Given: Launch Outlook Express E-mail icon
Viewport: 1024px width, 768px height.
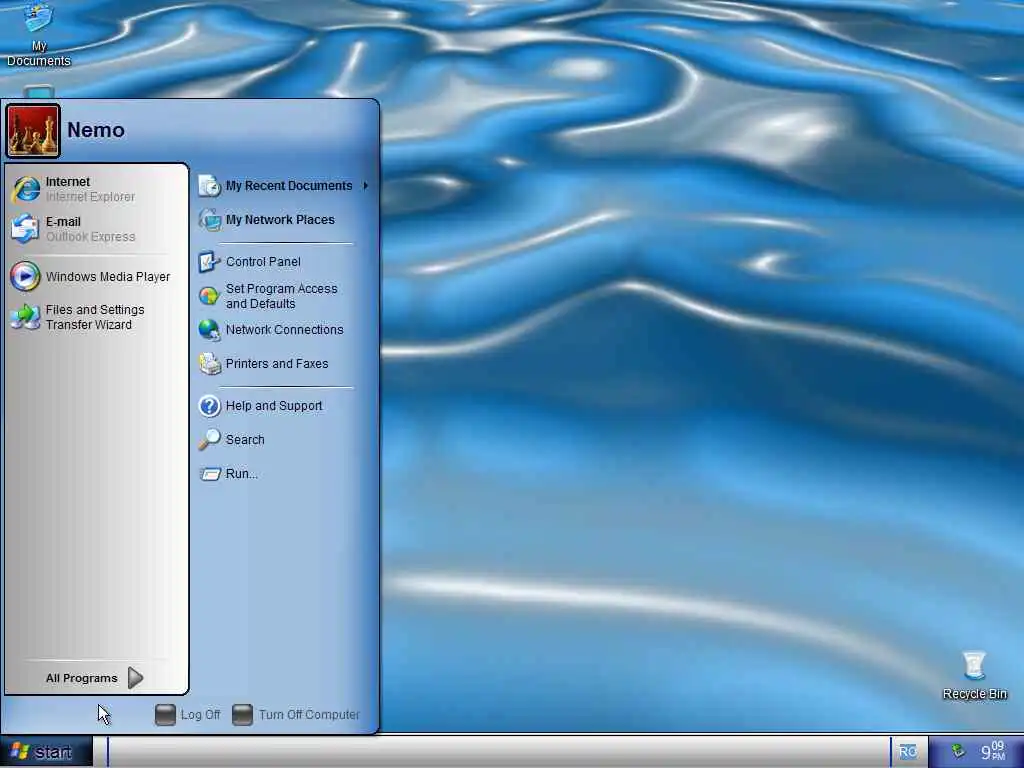Looking at the screenshot, I should [25, 229].
